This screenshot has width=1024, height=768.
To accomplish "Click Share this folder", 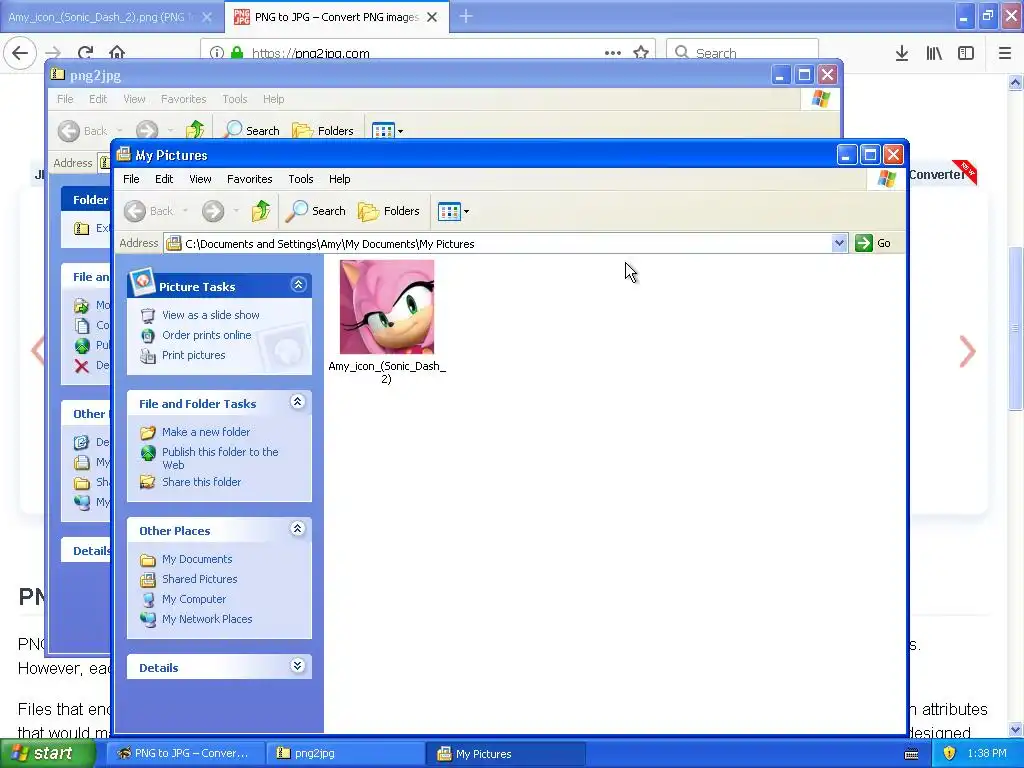I will 201,482.
